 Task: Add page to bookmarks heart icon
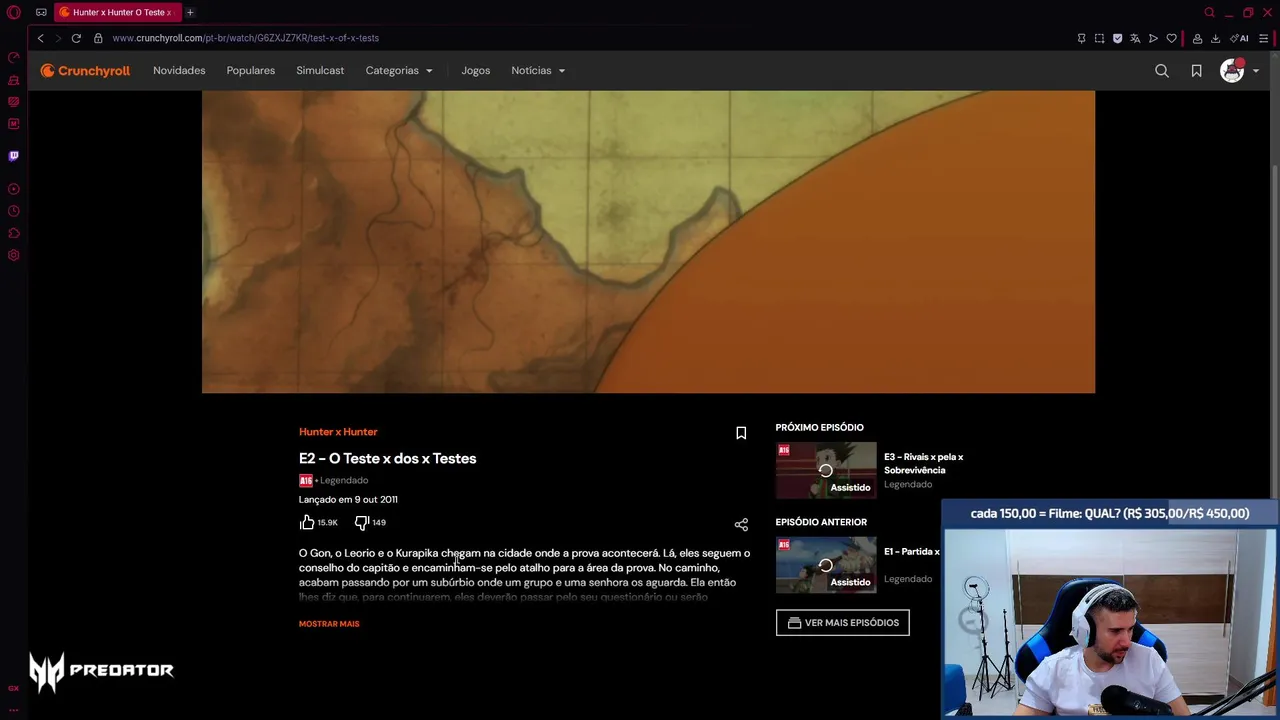1171,38
